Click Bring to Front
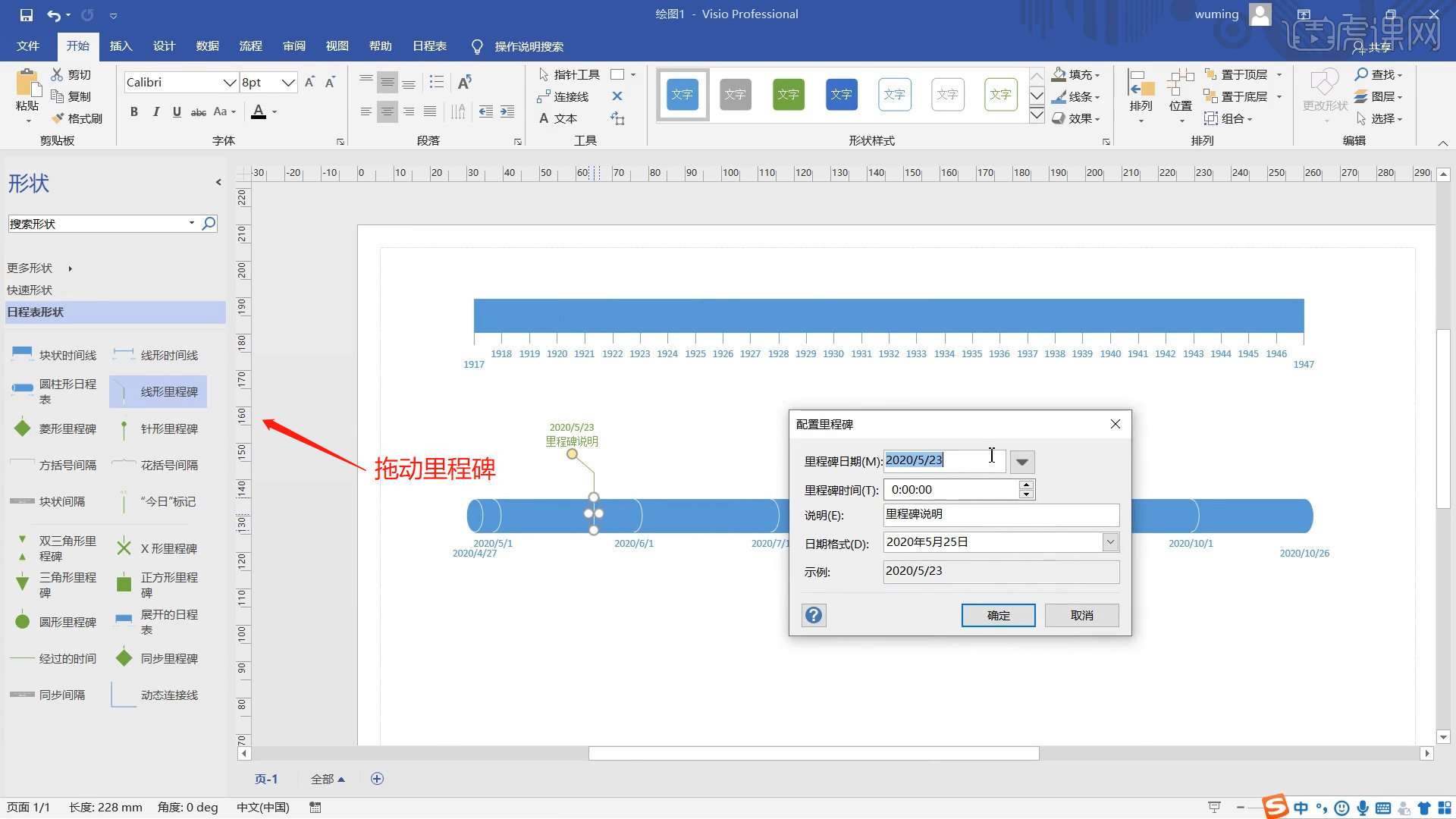 tap(1236, 74)
